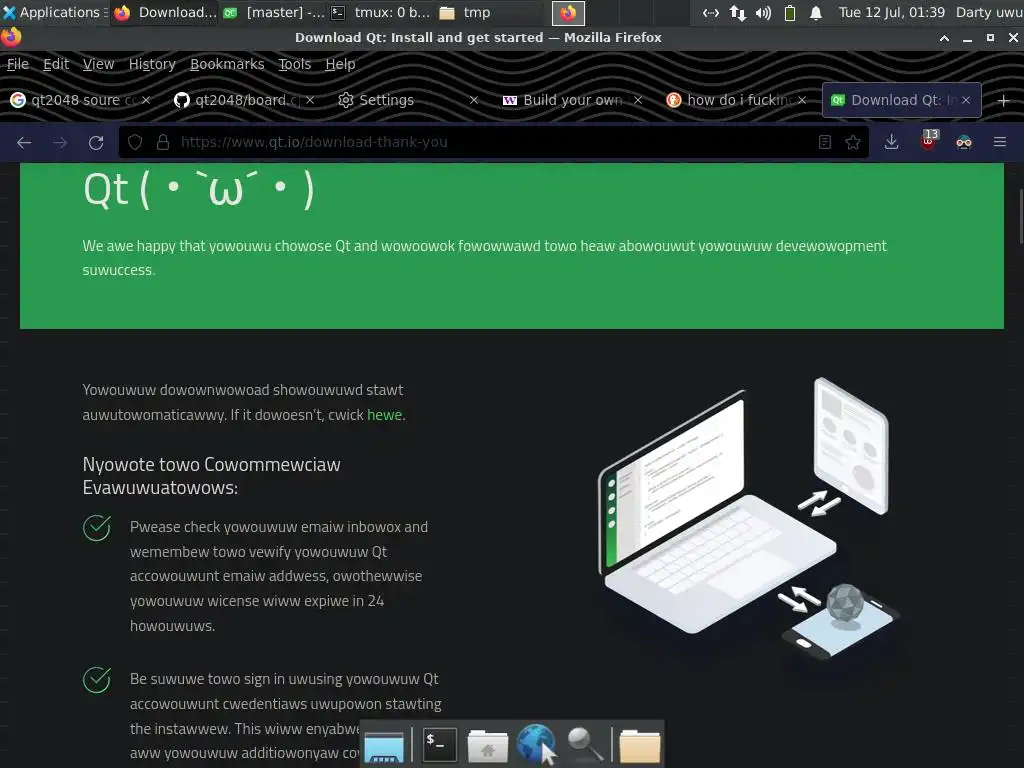Click the URL address bar field
The width and height of the screenshot is (1024, 768).
point(496,142)
